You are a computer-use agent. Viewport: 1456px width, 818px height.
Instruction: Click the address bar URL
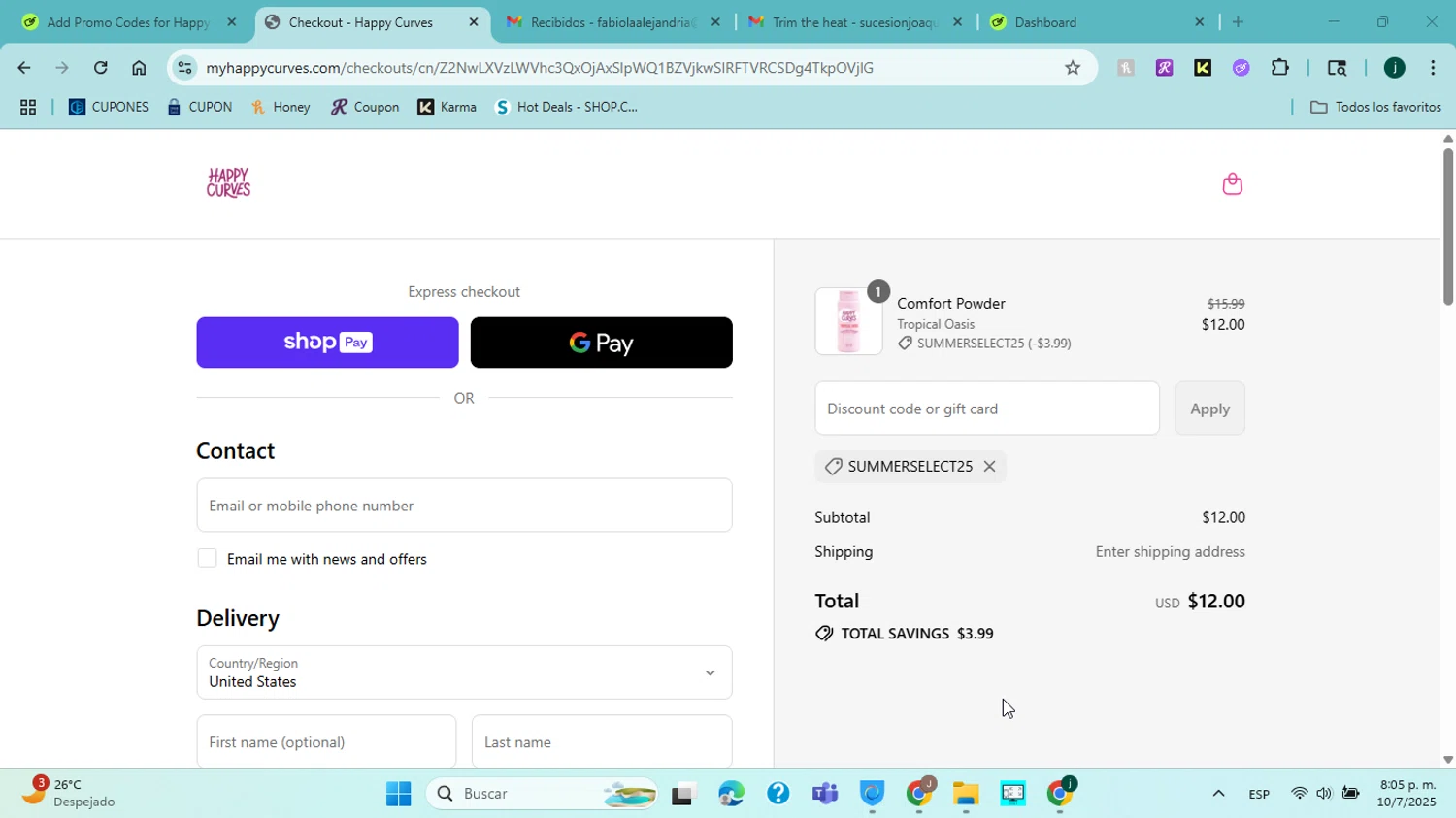coord(540,68)
